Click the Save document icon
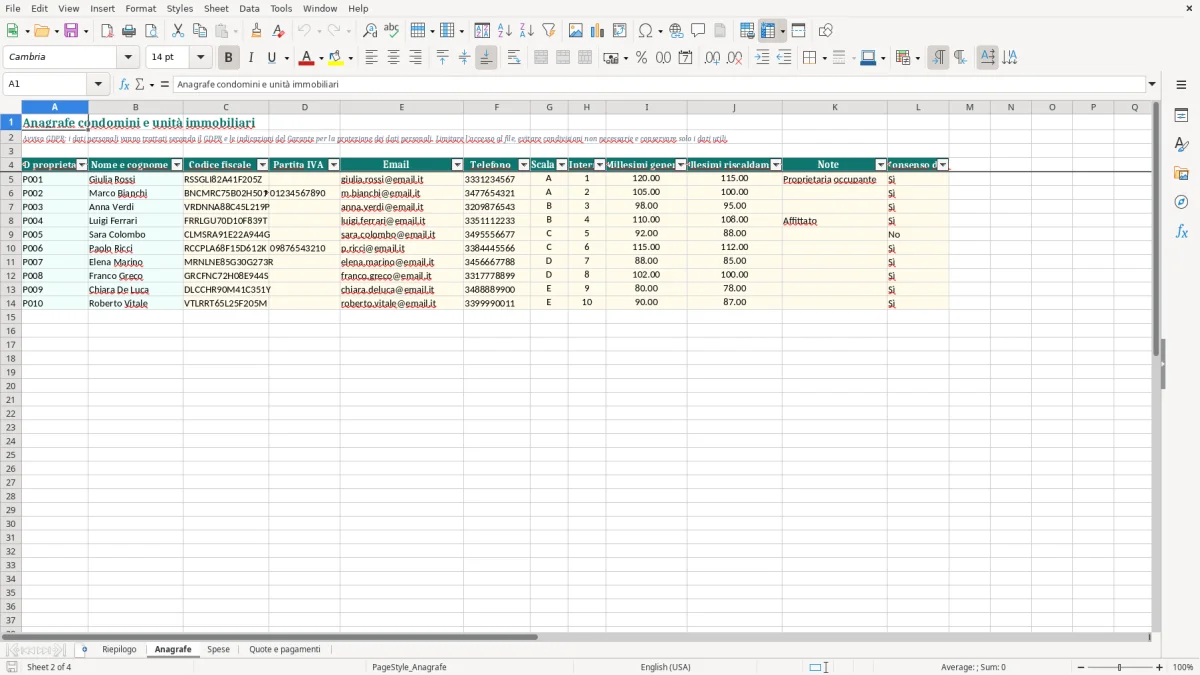Screen dimensions: 1200x675 (71, 31)
